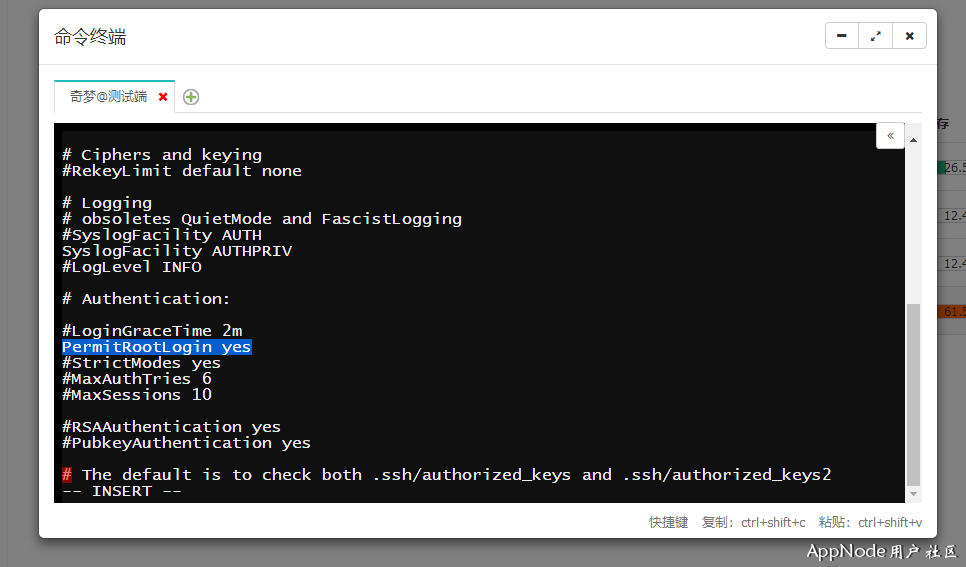Switch to the 奇梦@测试端 tab
966x567 pixels.
click(108, 97)
